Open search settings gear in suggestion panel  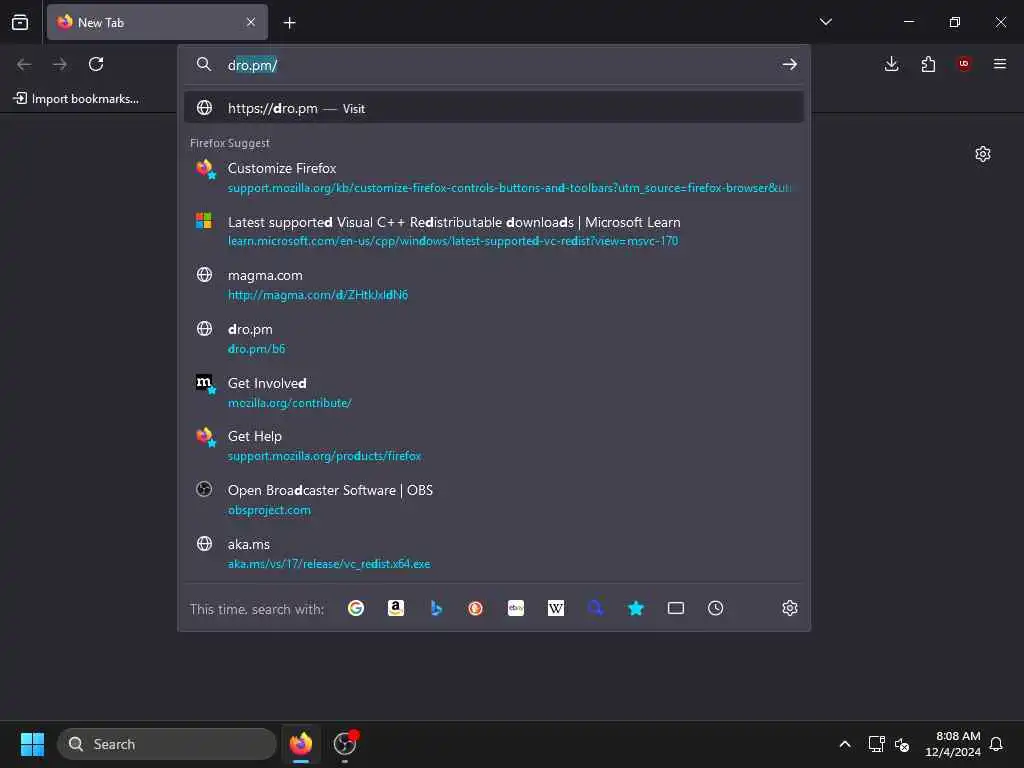tap(790, 608)
